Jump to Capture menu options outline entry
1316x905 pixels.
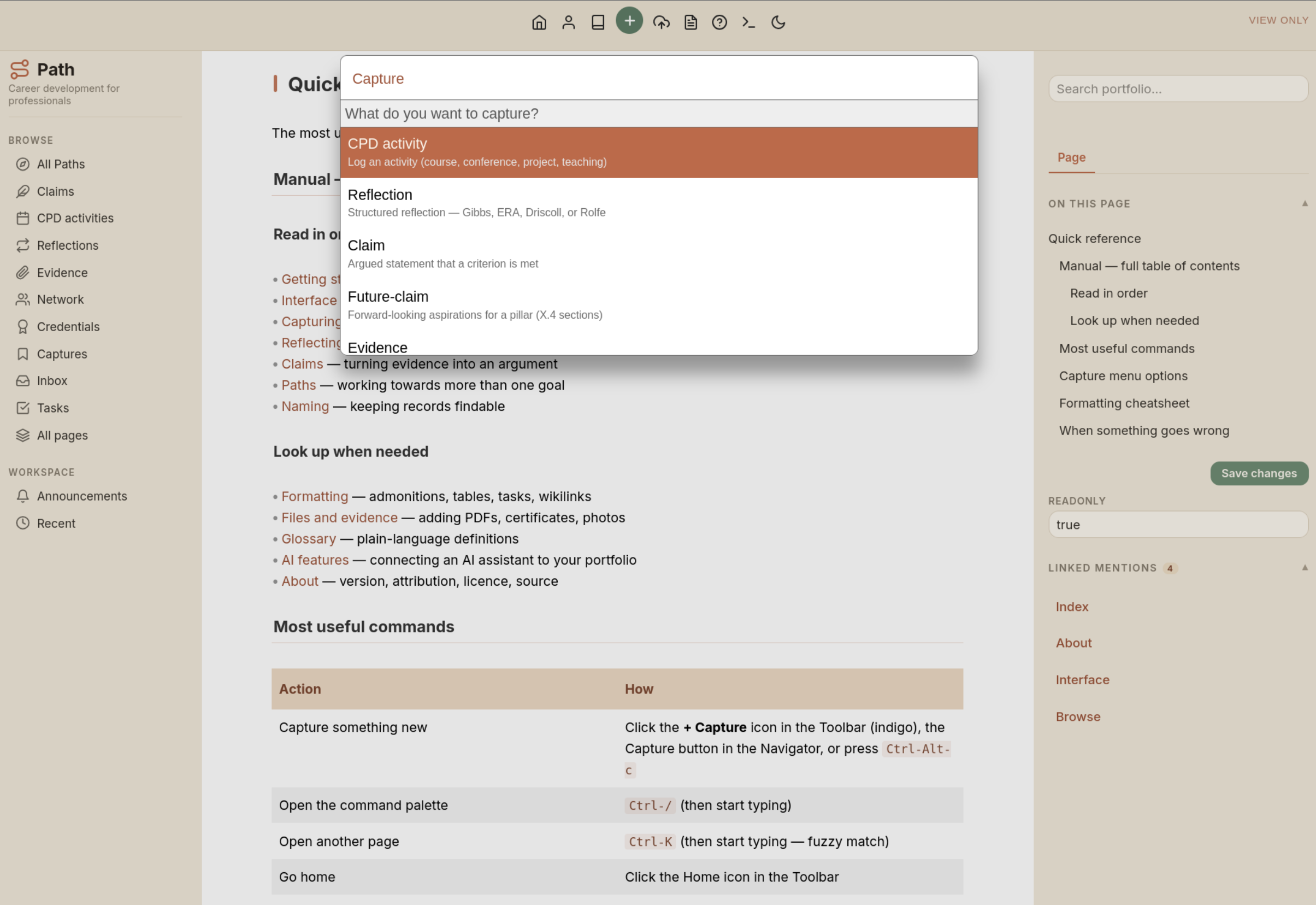(1123, 376)
